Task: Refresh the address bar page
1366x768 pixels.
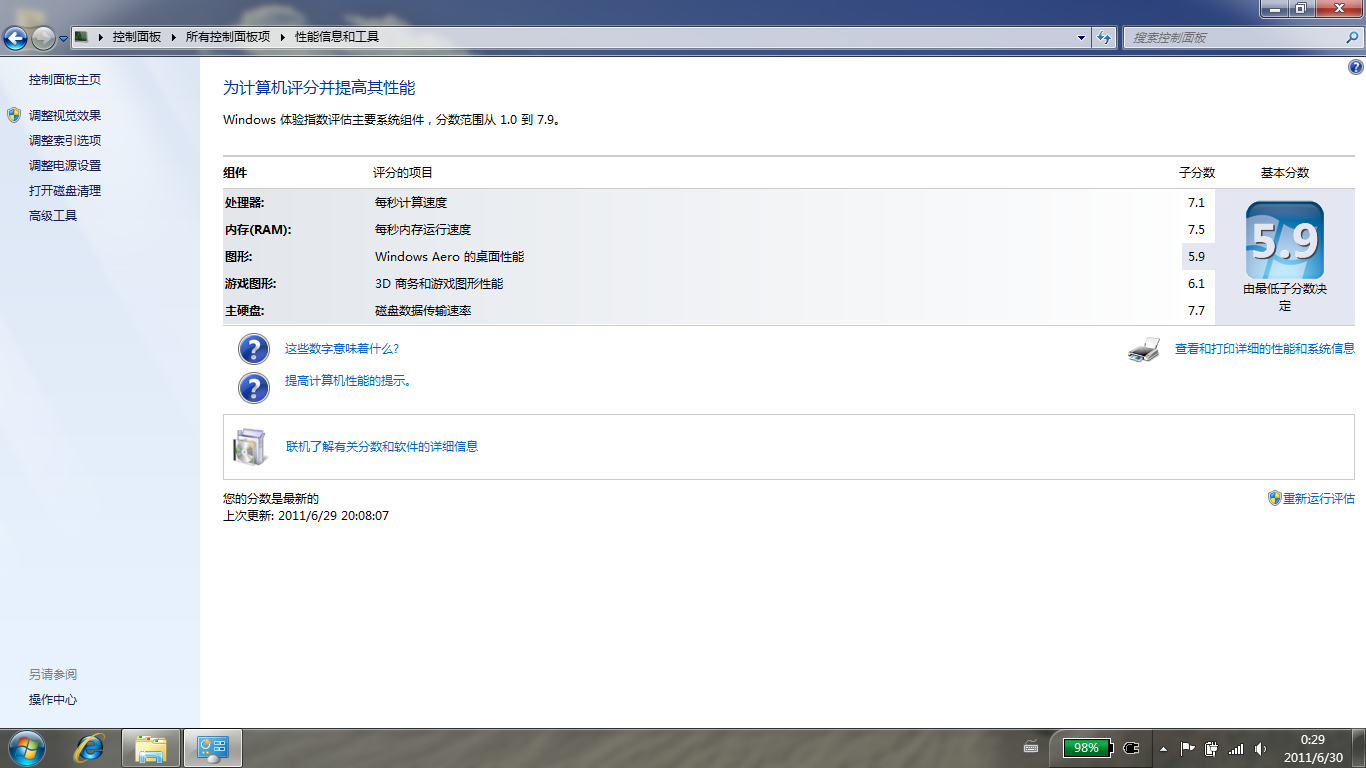Action: [1104, 38]
